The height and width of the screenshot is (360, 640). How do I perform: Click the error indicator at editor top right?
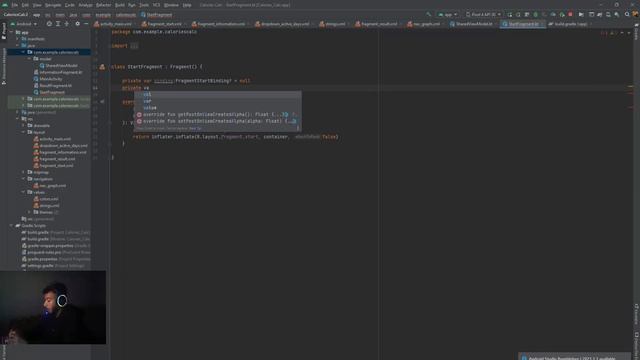coord(604,33)
